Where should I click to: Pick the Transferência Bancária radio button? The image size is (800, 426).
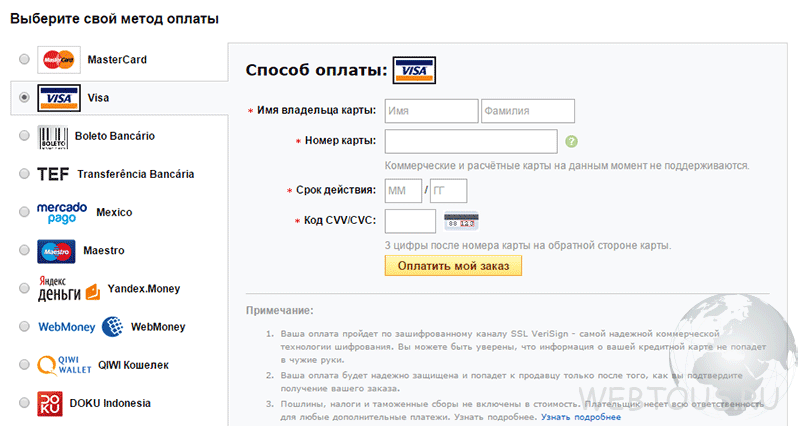pos(24,174)
